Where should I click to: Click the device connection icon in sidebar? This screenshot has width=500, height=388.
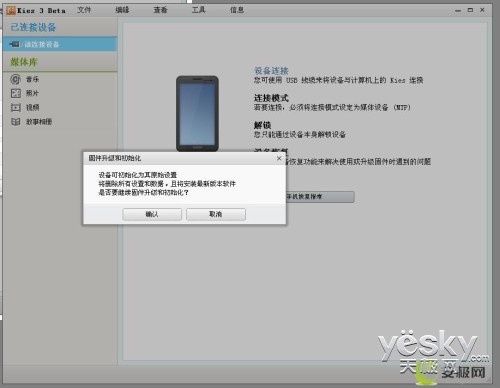pyautogui.click(x=15, y=44)
